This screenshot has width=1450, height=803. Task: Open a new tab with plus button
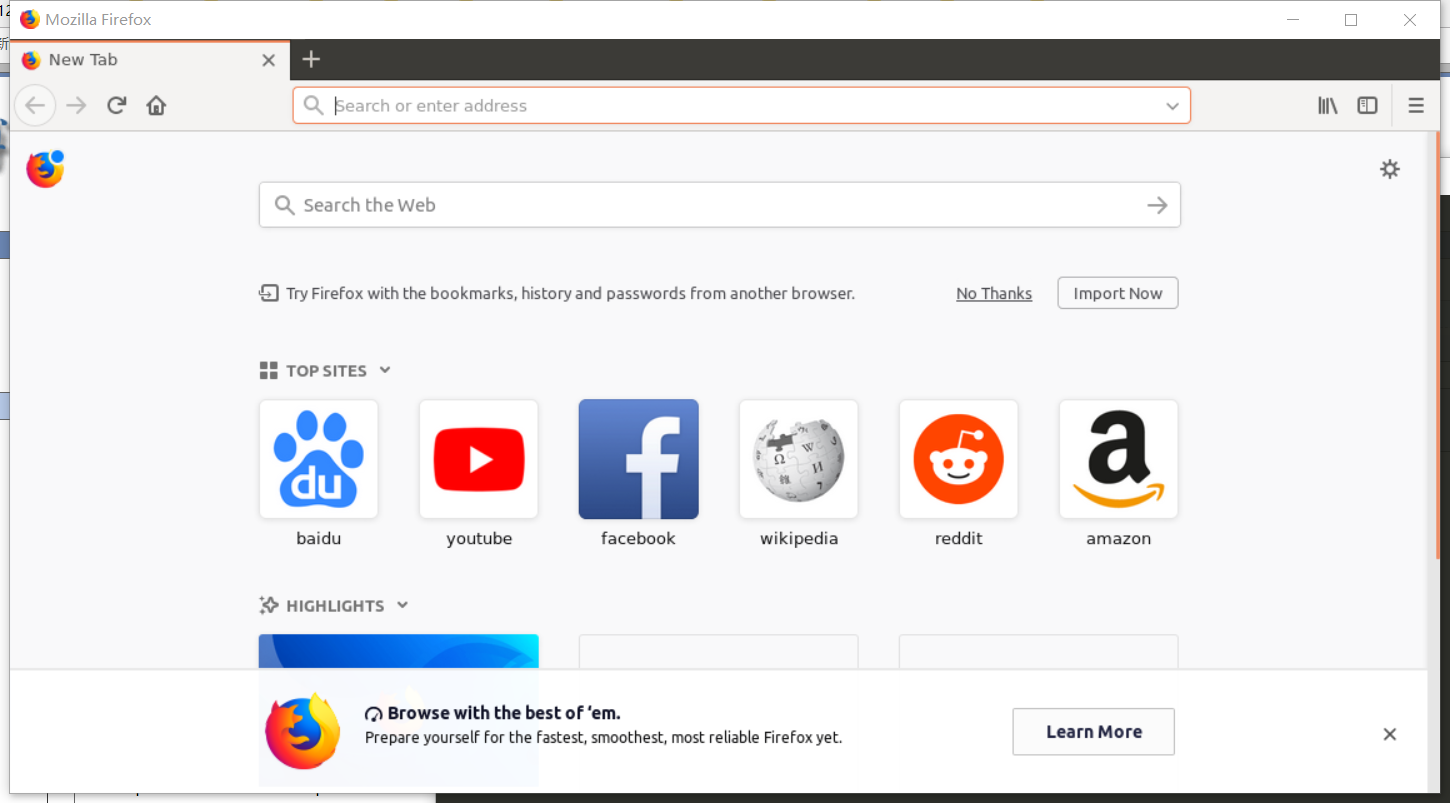coord(311,59)
